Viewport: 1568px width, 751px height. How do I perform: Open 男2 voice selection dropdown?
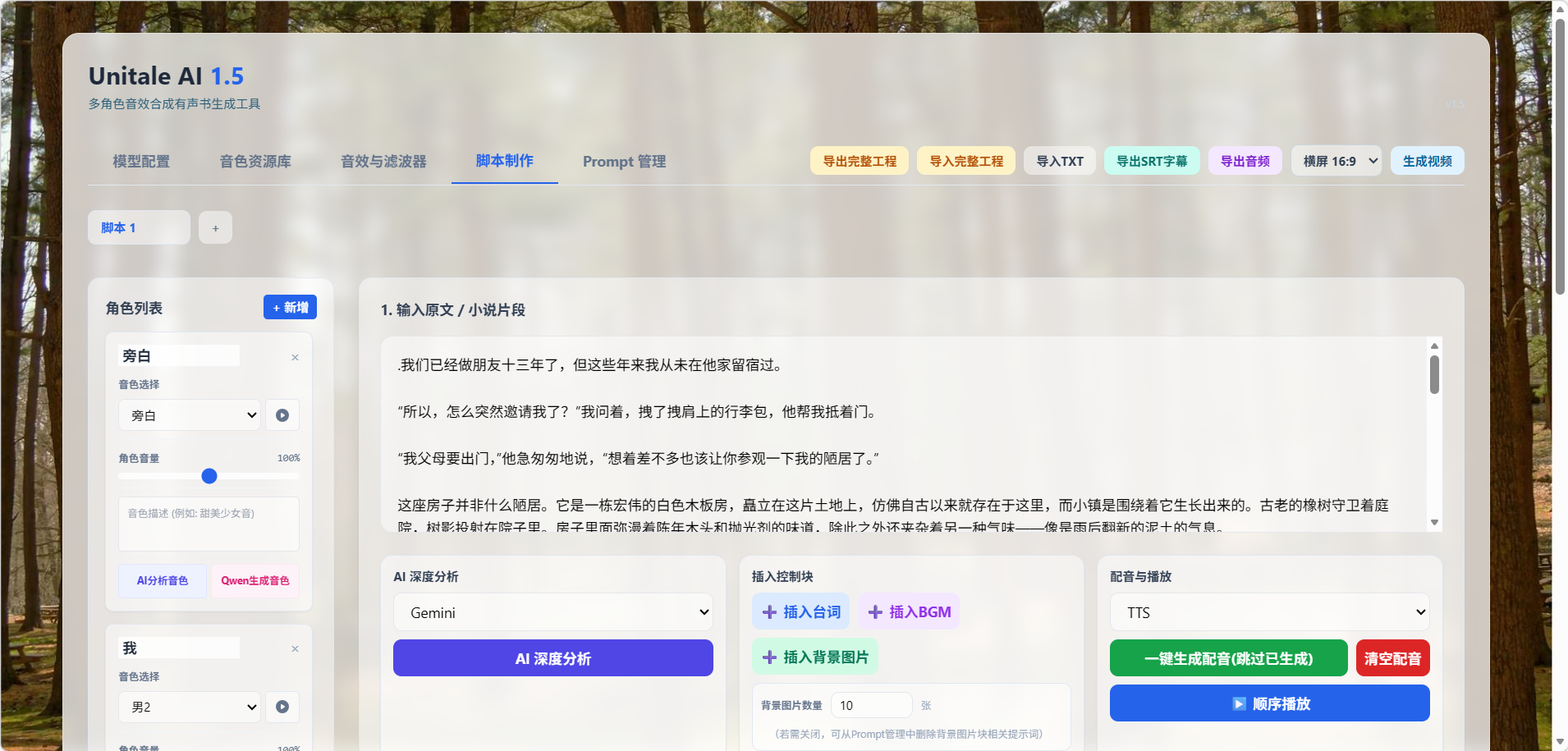[190, 707]
